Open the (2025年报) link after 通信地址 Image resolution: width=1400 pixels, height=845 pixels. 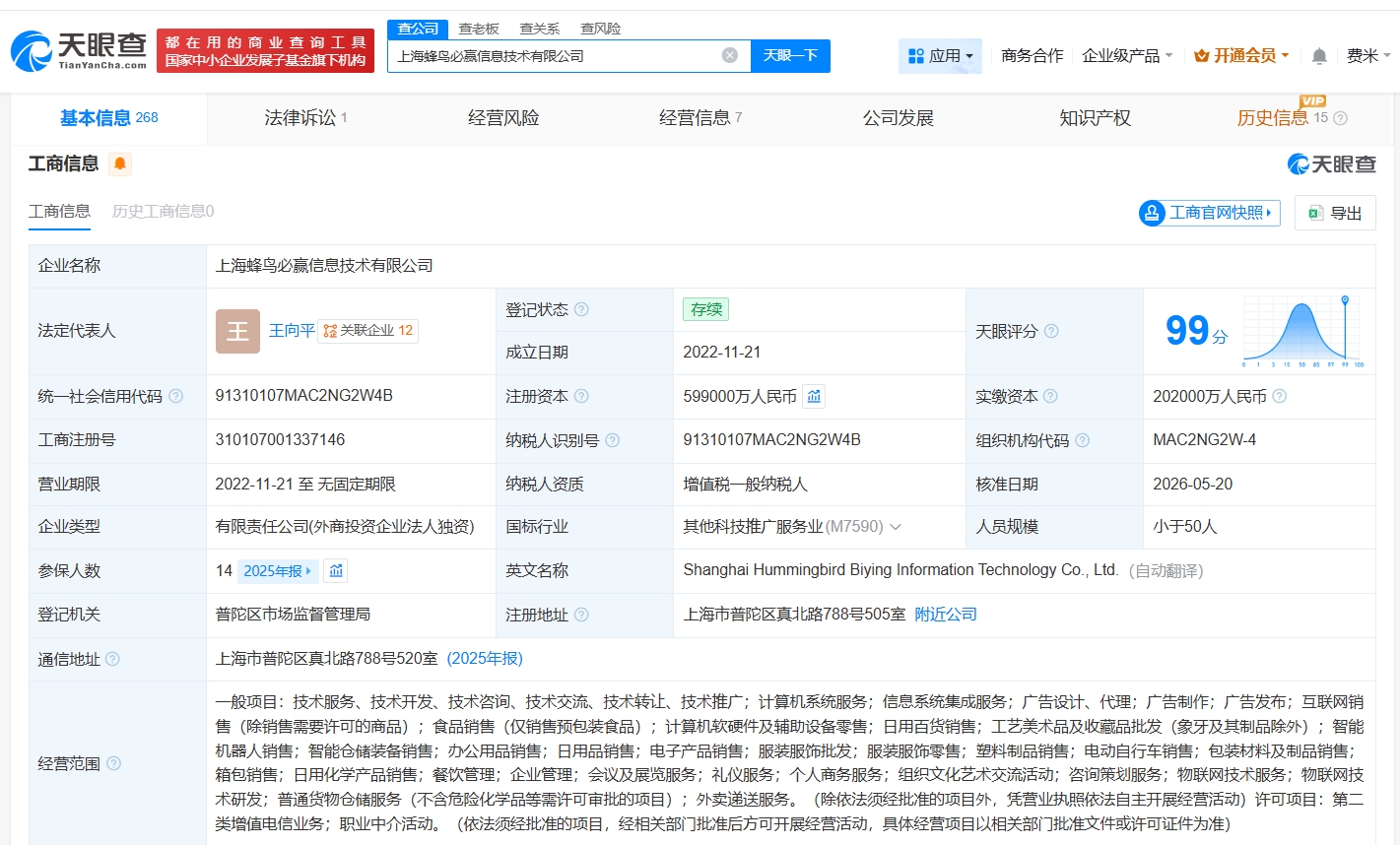point(485,658)
